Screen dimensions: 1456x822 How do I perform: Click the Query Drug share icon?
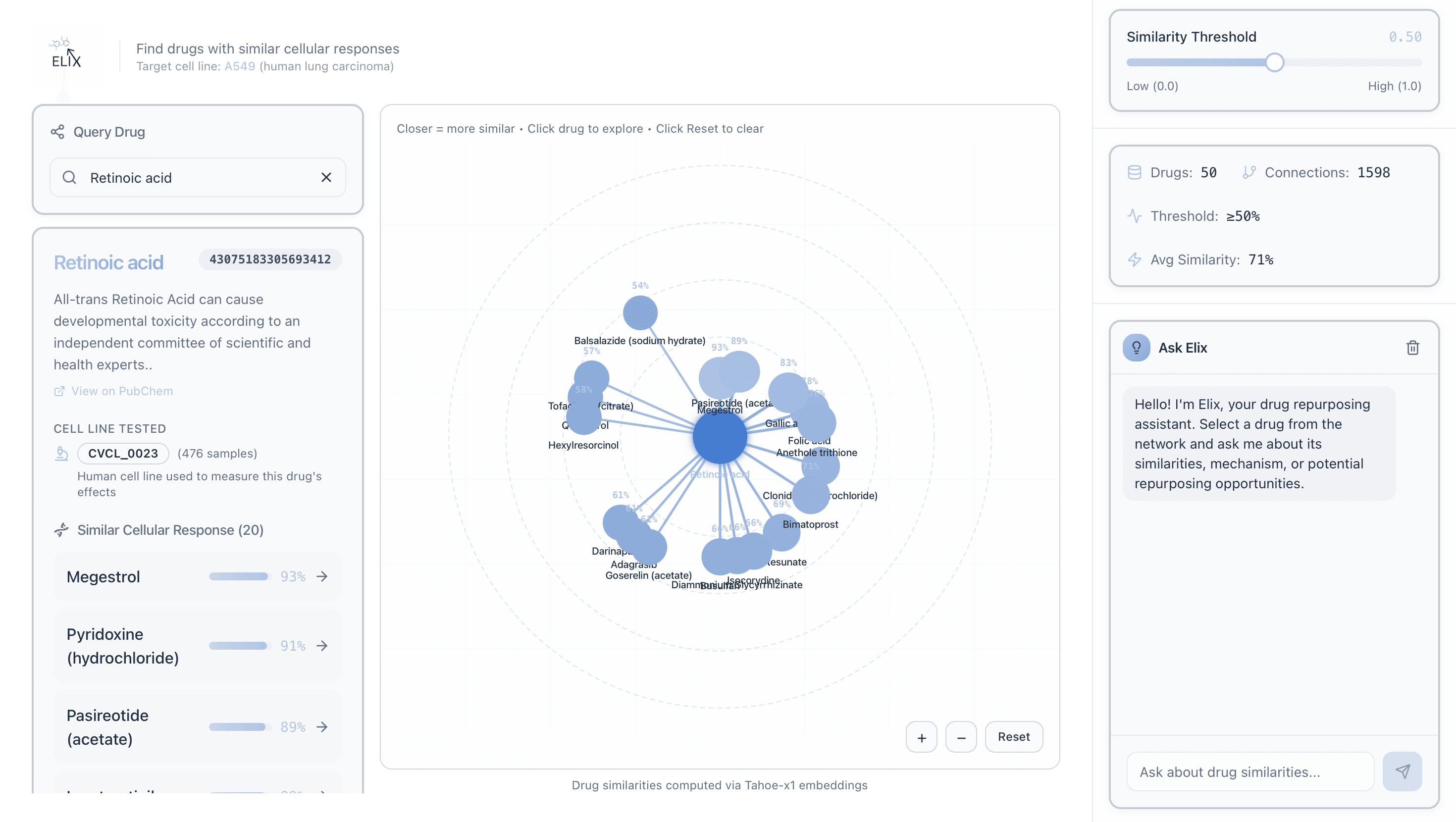click(x=57, y=132)
